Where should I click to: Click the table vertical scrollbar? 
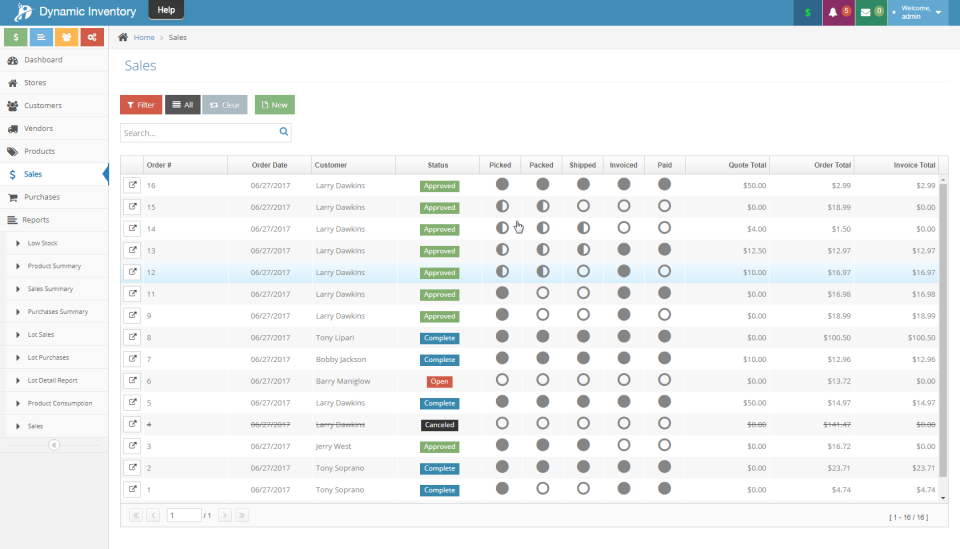click(x=943, y=331)
